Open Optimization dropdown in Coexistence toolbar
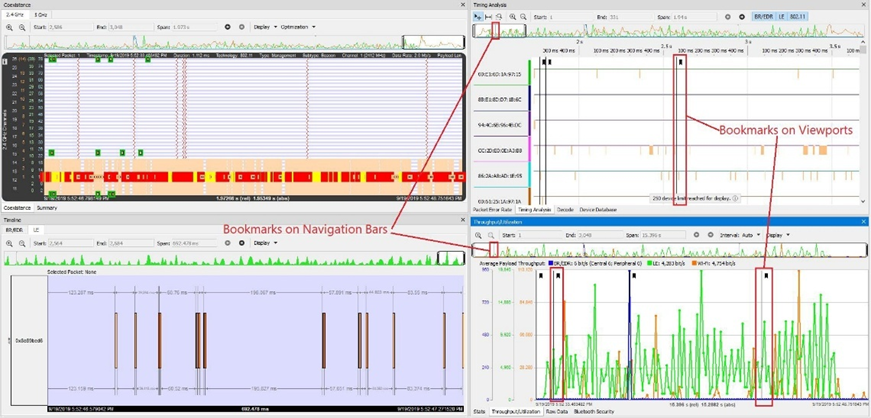Viewport: 871px width, 418px height. click(x=298, y=27)
